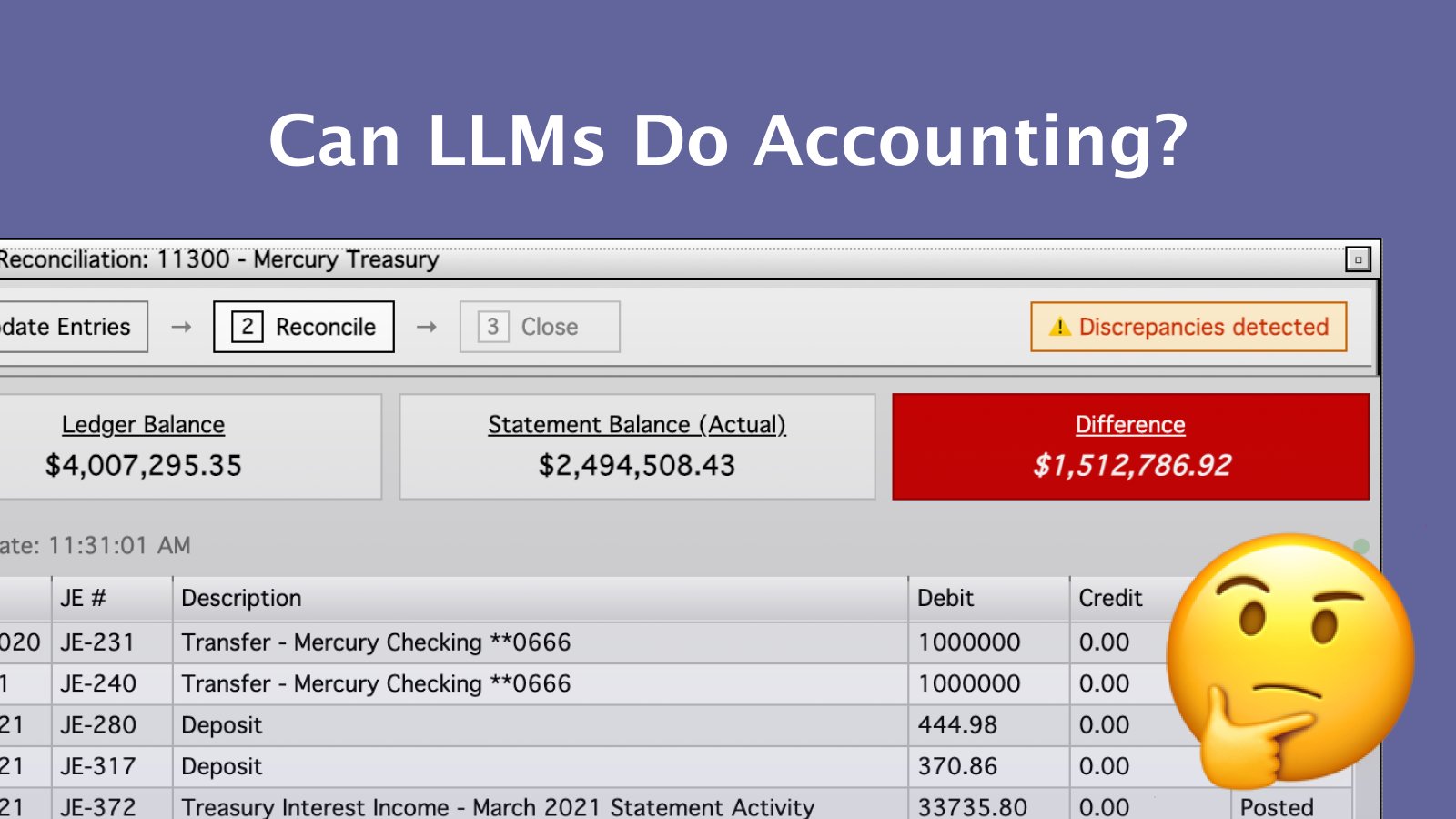
Task: Go to the Close step
Action: tap(539, 327)
